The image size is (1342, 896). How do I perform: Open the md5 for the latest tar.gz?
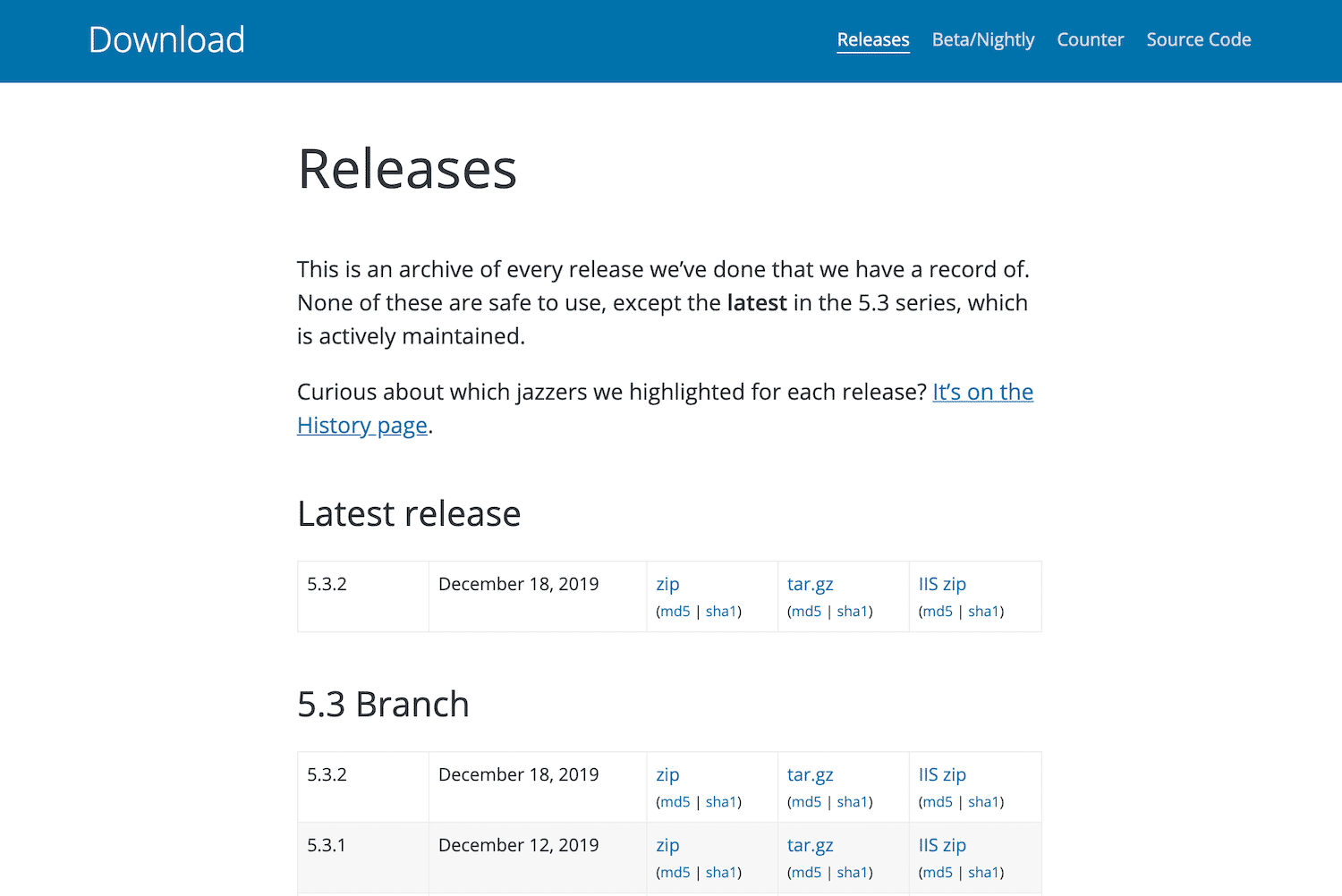805,611
